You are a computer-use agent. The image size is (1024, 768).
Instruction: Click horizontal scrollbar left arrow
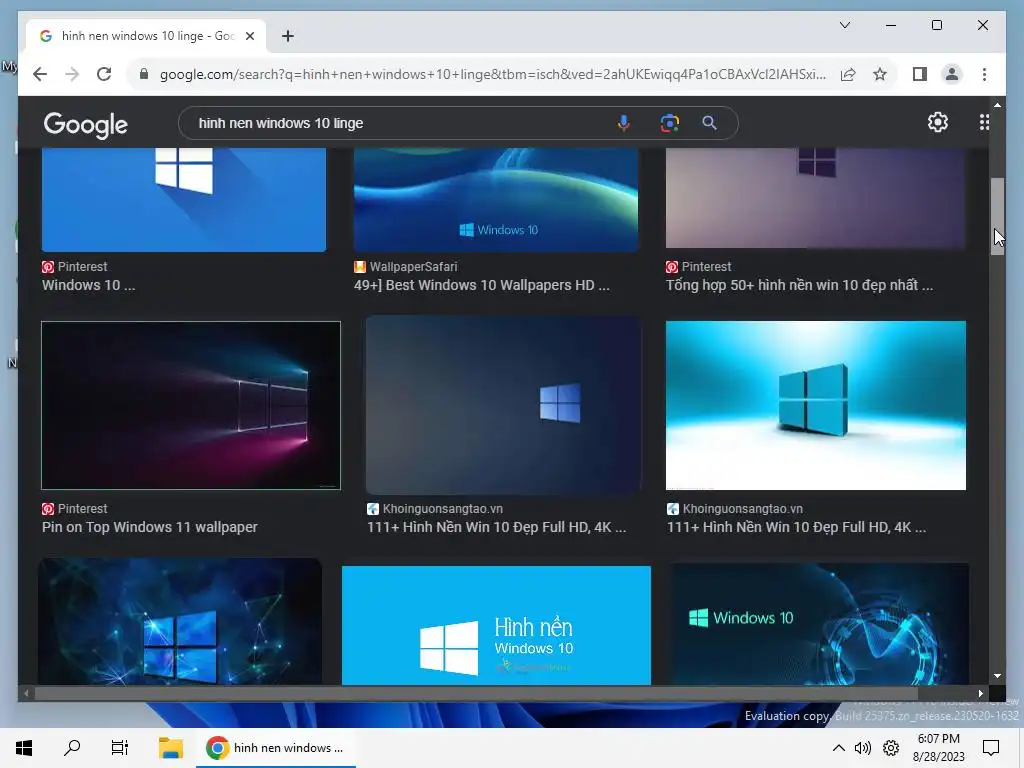[x=26, y=694]
